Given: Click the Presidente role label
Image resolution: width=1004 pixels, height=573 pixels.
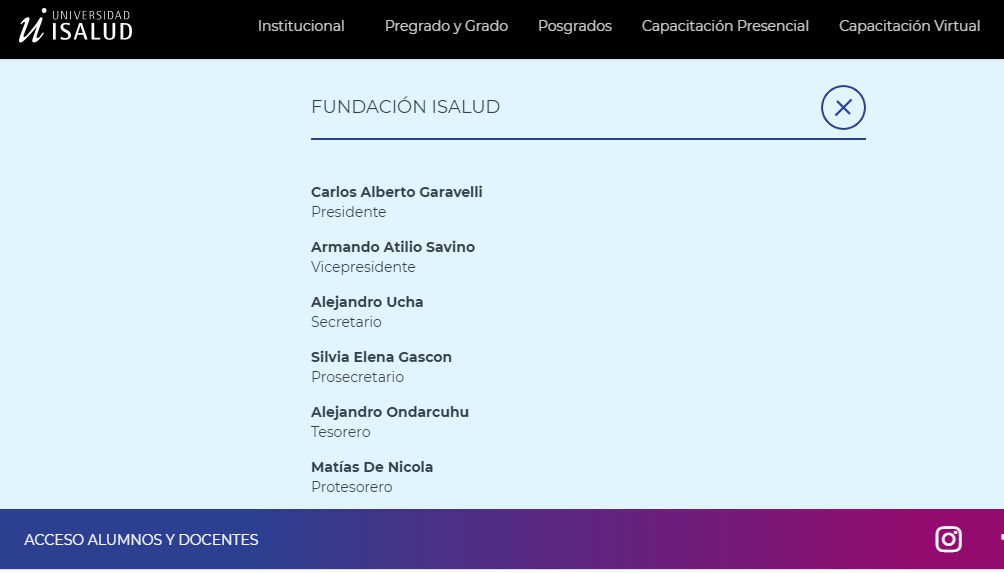Looking at the screenshot, I should click(x=348, y=212).
